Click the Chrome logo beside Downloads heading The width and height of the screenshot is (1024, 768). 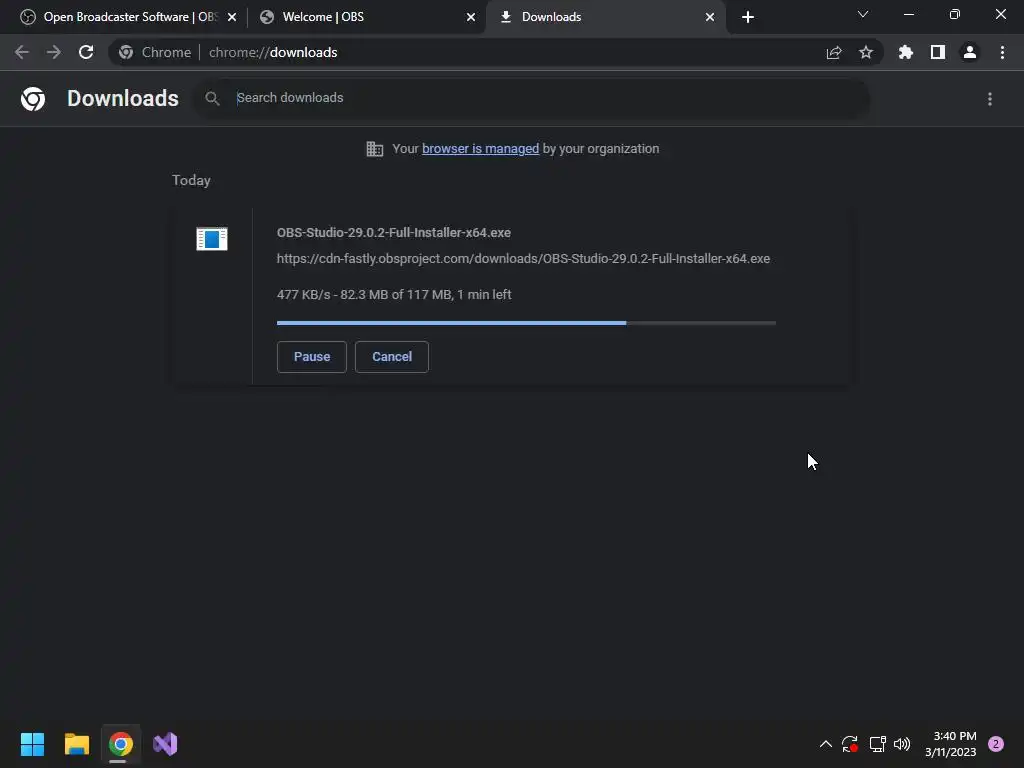point(33,99)
